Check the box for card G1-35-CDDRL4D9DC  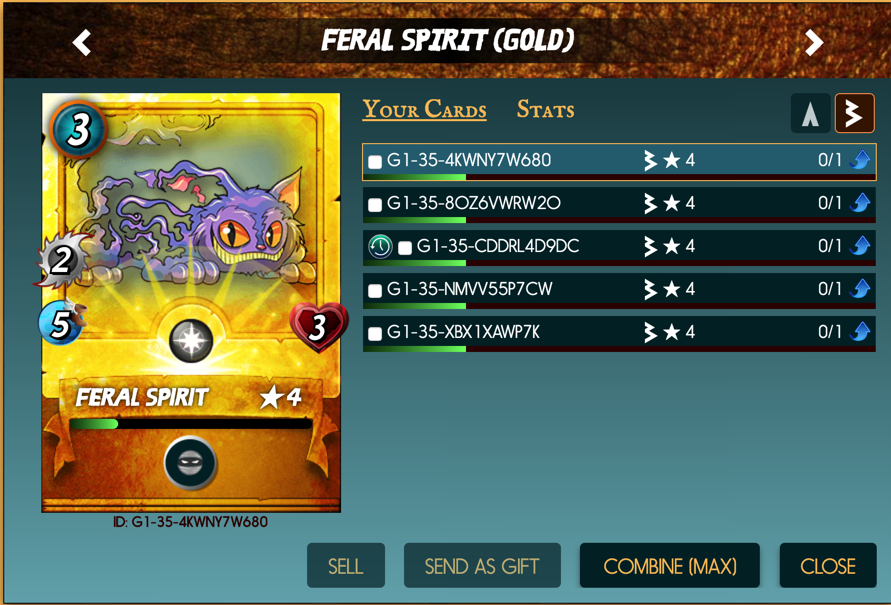[x=405, y=248]
